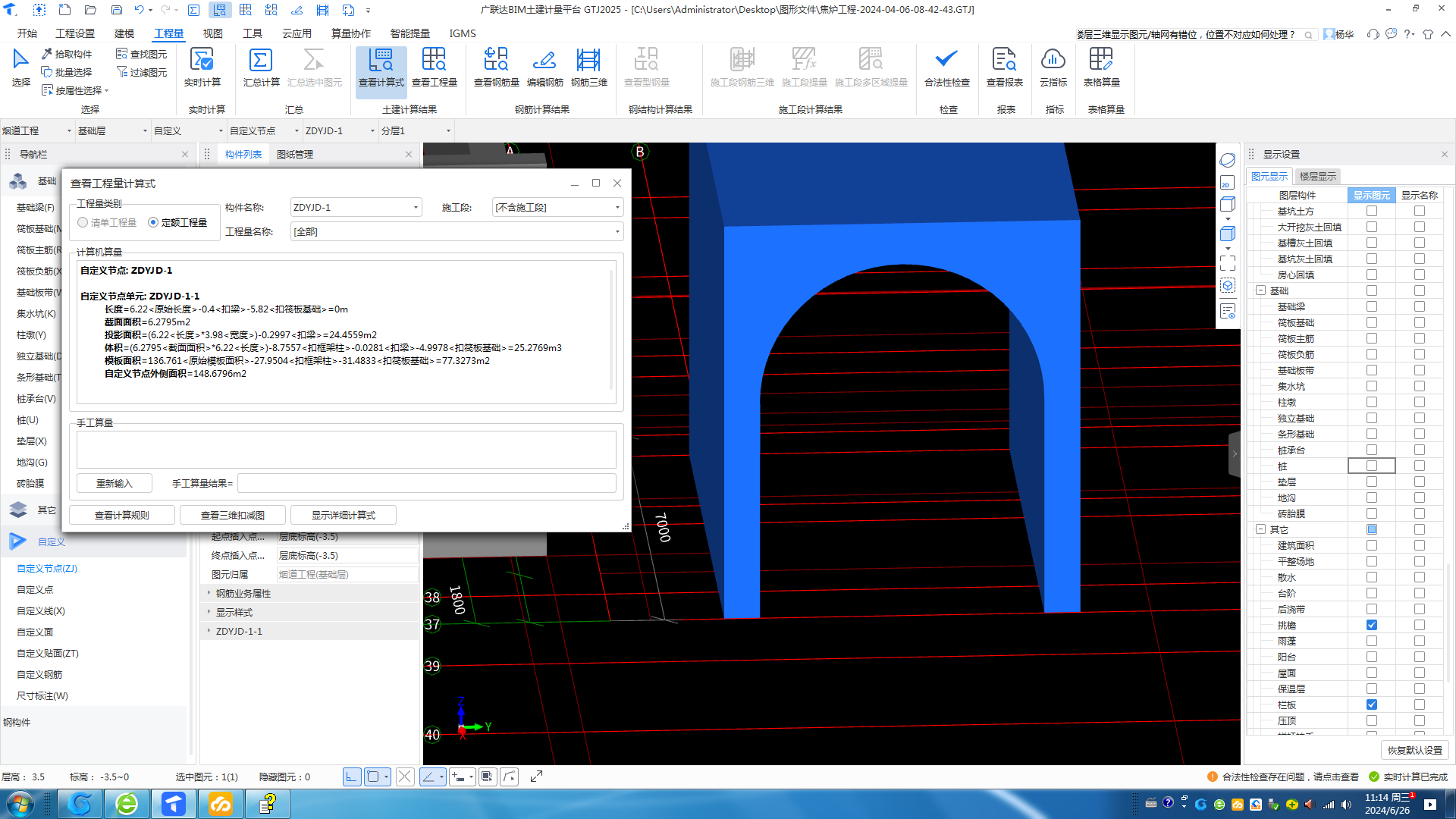Open the 智能提量 ribbon tab
Screen dimensions: 1456x819
pos(409,33)
